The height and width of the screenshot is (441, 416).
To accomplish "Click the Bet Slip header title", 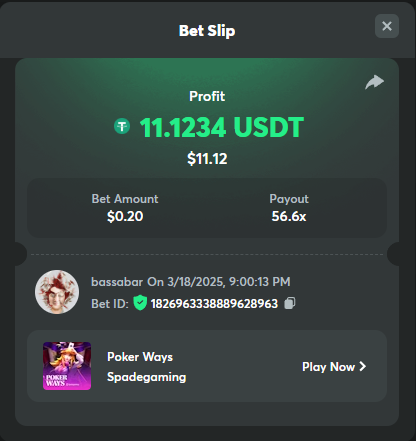I will point(207,31).
